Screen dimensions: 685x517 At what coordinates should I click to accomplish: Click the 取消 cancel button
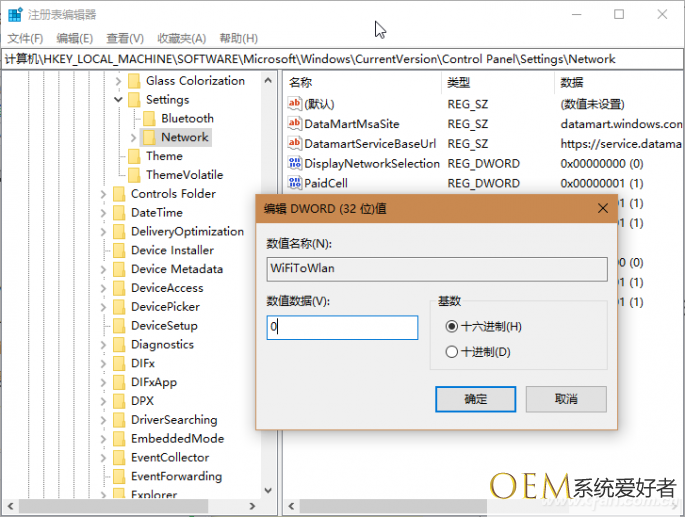[x=566, y=399]
